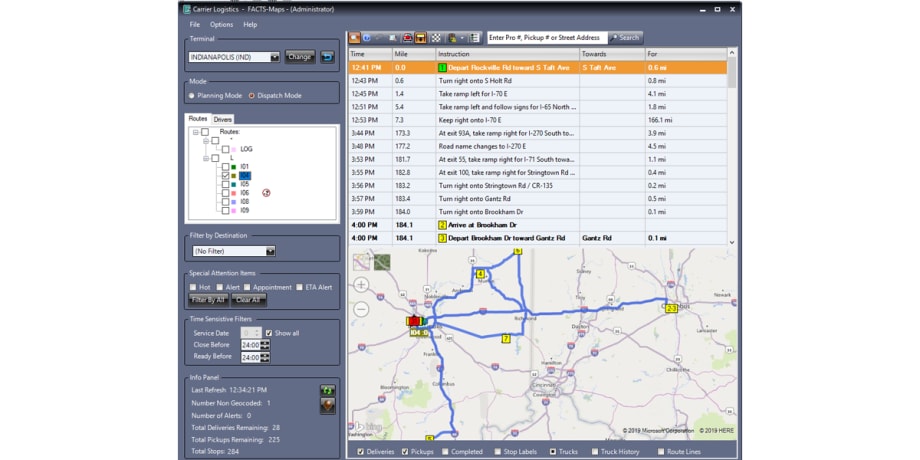
Task: Click the checkered flag toolbar icon
Action: (x=436, y=38)
